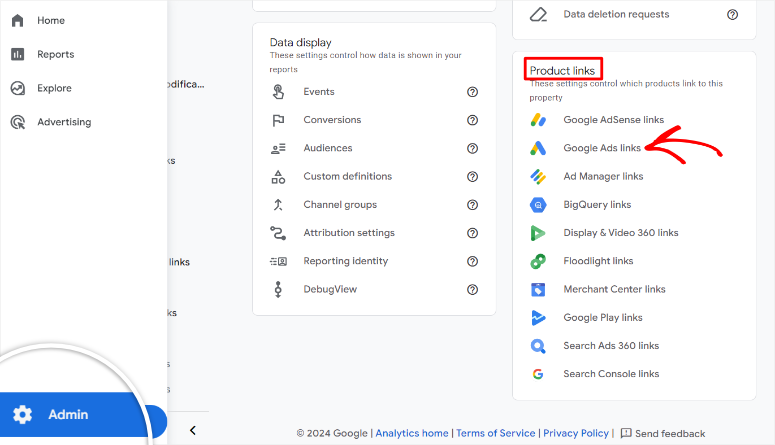Screen dimensions: 775x445
Task: Open Ad Manager links
Action: pos(603,177)
